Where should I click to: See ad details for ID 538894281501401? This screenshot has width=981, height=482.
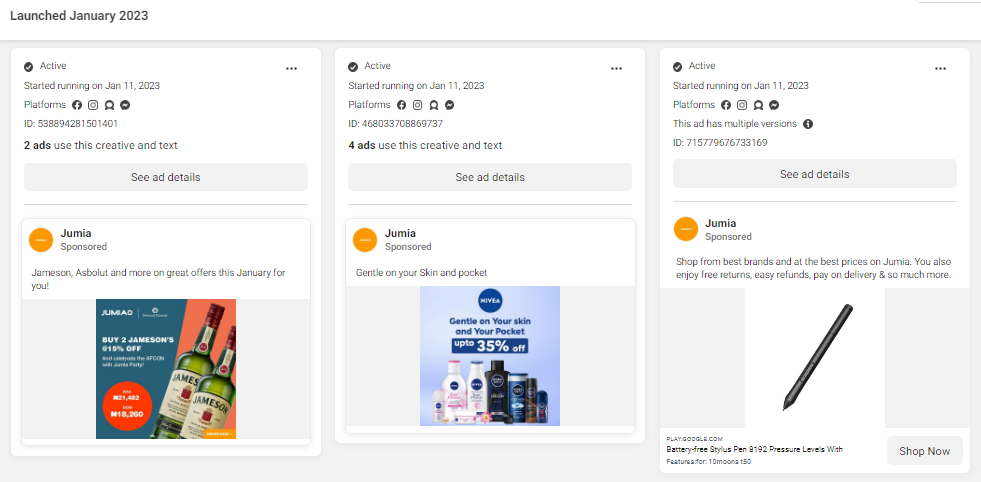point(166,177)
